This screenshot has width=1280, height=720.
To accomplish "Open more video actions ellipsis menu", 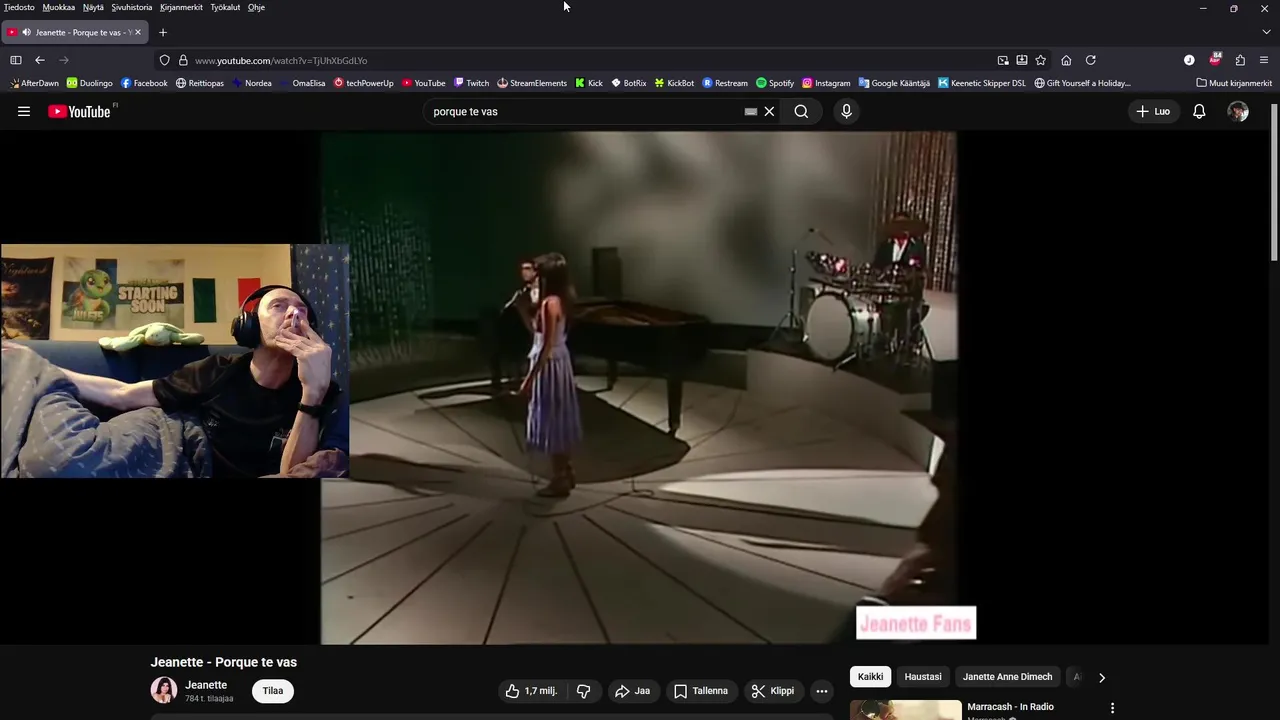I will tap(822, 691).
